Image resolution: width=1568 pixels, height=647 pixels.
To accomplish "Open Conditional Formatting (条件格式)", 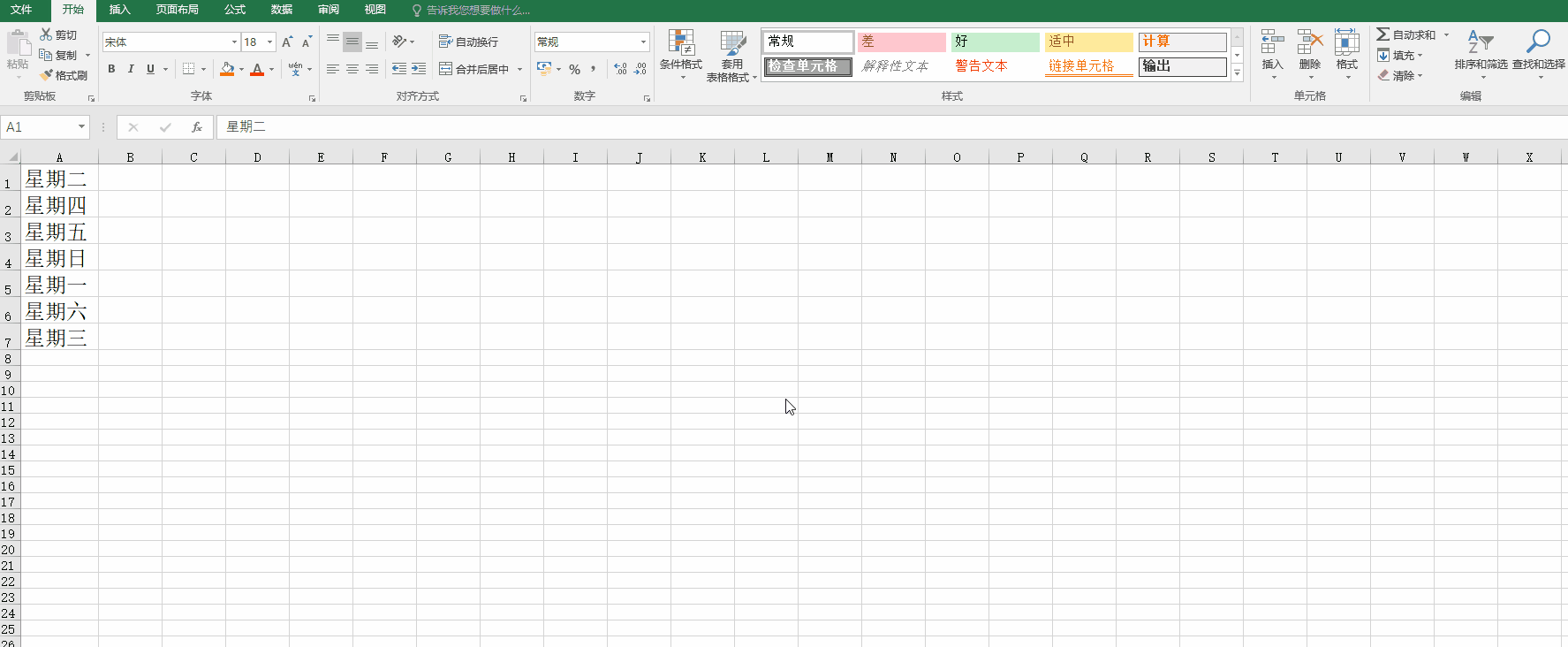I will (x=681, y=55).
